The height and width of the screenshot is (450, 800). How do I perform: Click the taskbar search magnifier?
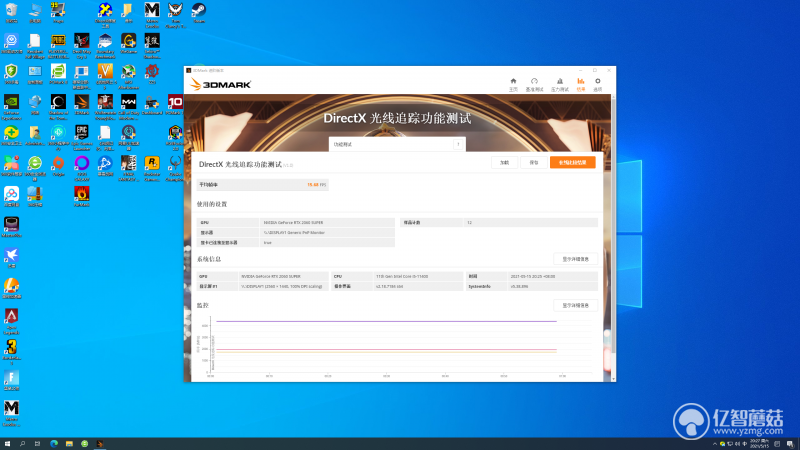point(22,444)
